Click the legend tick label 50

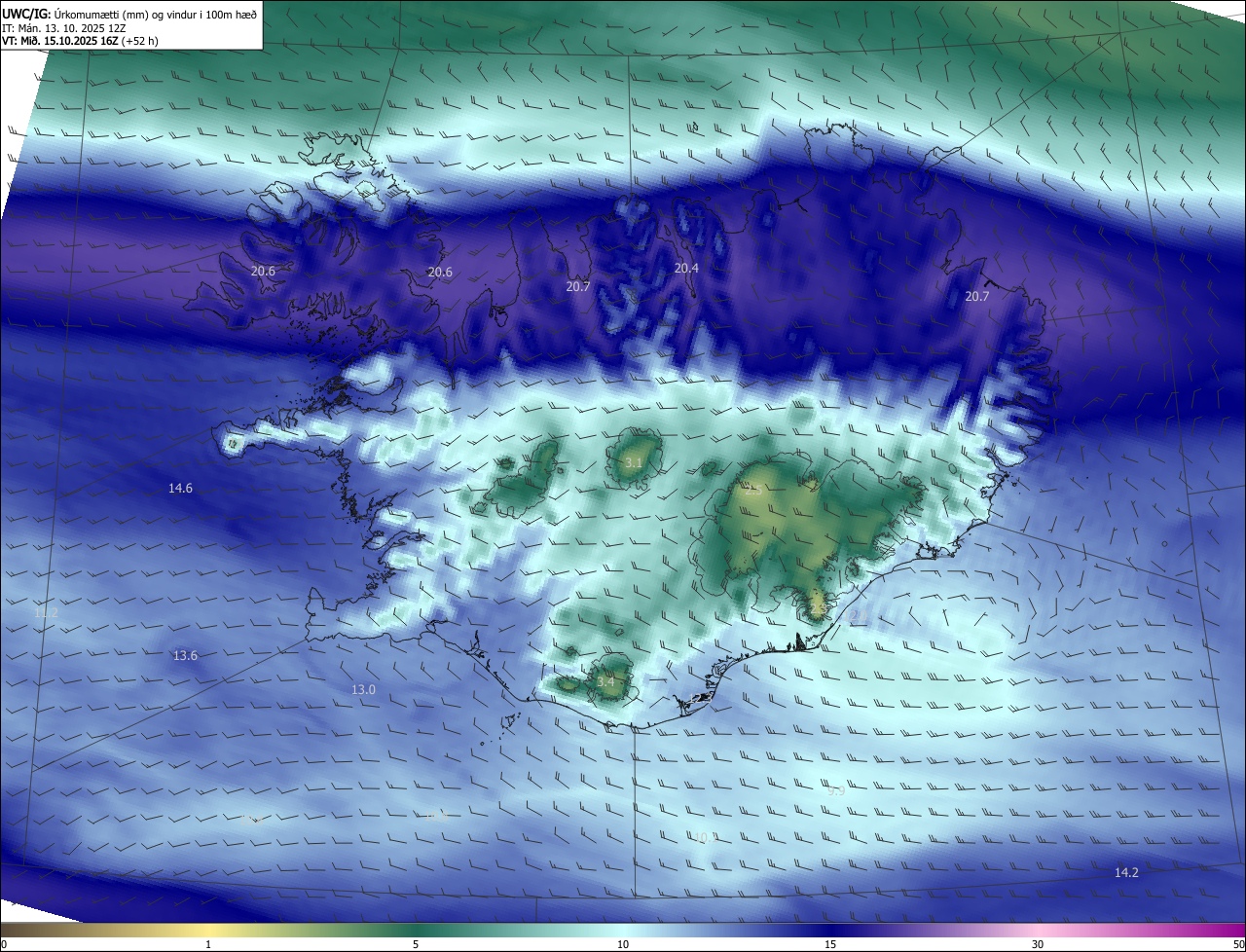[x=1238, y=944]
